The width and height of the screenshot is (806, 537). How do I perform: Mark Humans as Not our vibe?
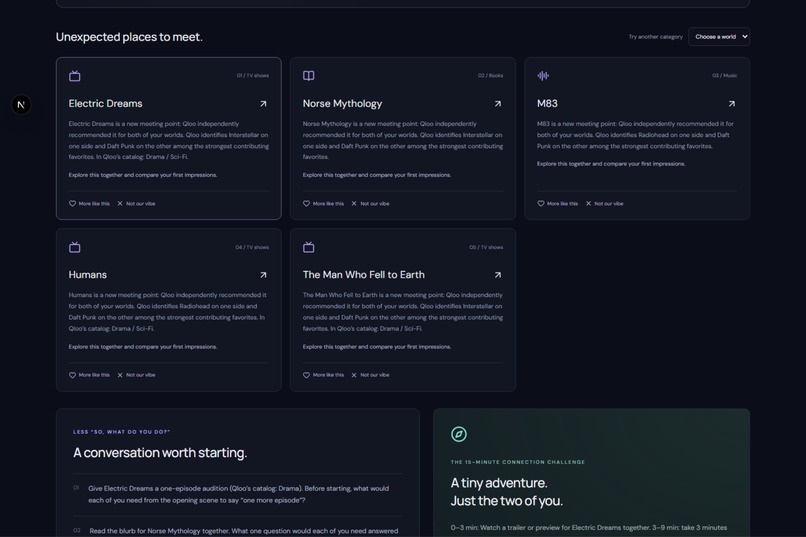[x=136, y=375]
